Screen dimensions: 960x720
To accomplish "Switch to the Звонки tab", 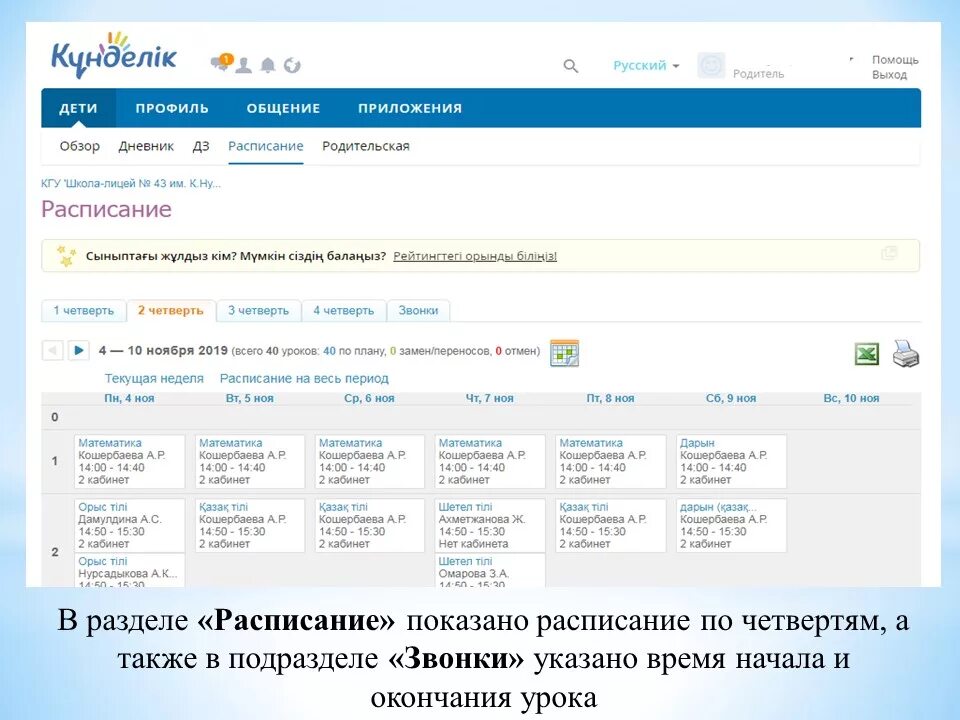I will 420,310.
